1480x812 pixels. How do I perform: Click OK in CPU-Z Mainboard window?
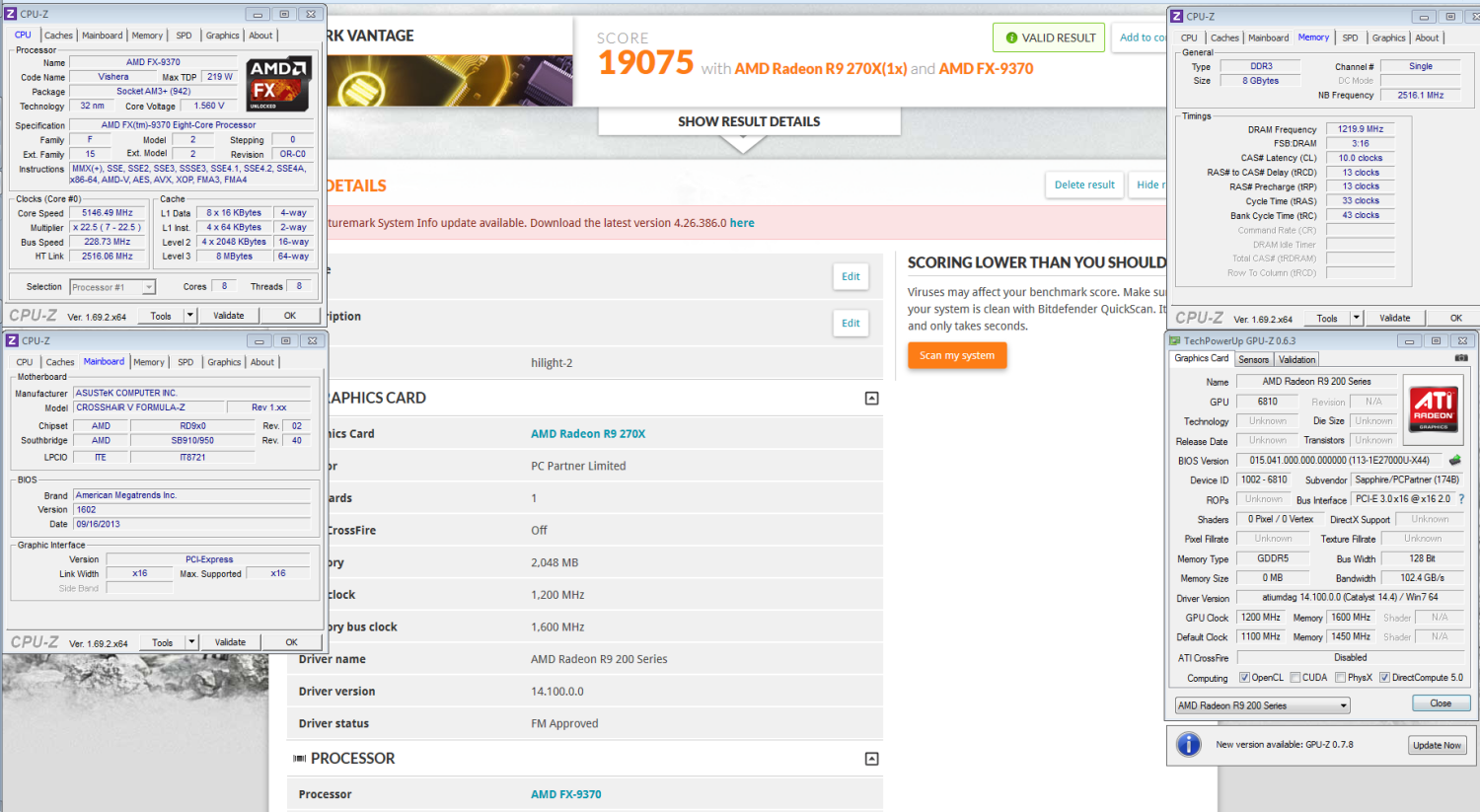pyautogui.click(x=291, y=642)
